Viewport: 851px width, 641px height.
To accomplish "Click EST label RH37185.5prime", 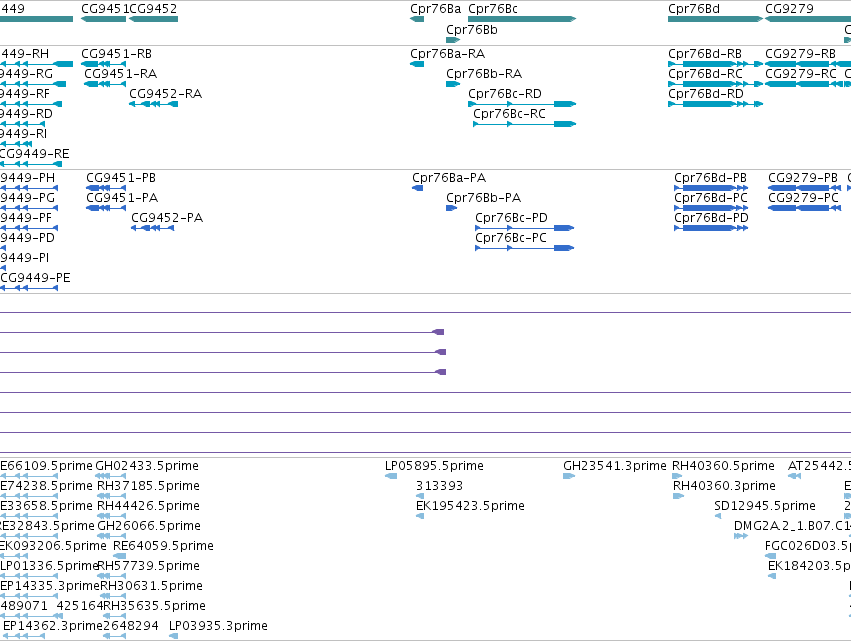I will click(148, 486).
